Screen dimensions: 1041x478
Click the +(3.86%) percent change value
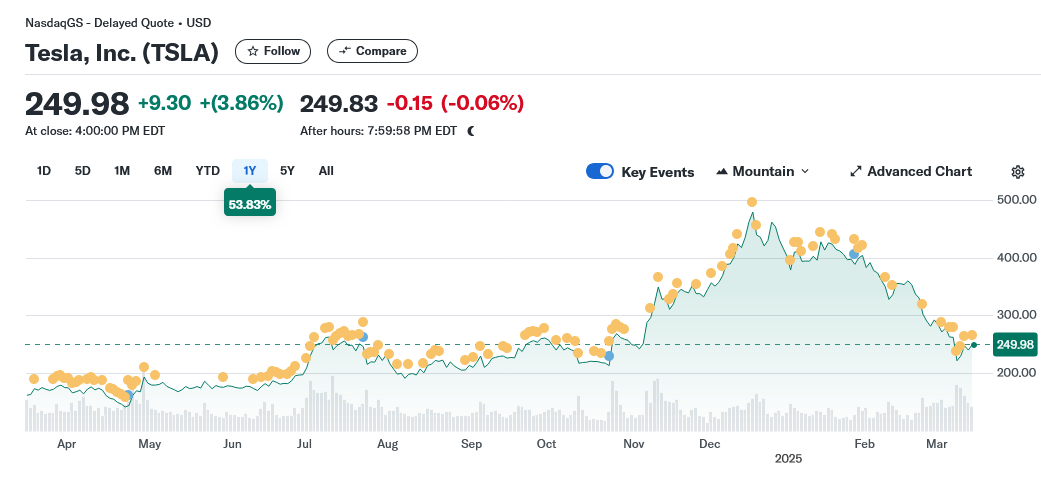click(242, 103)
